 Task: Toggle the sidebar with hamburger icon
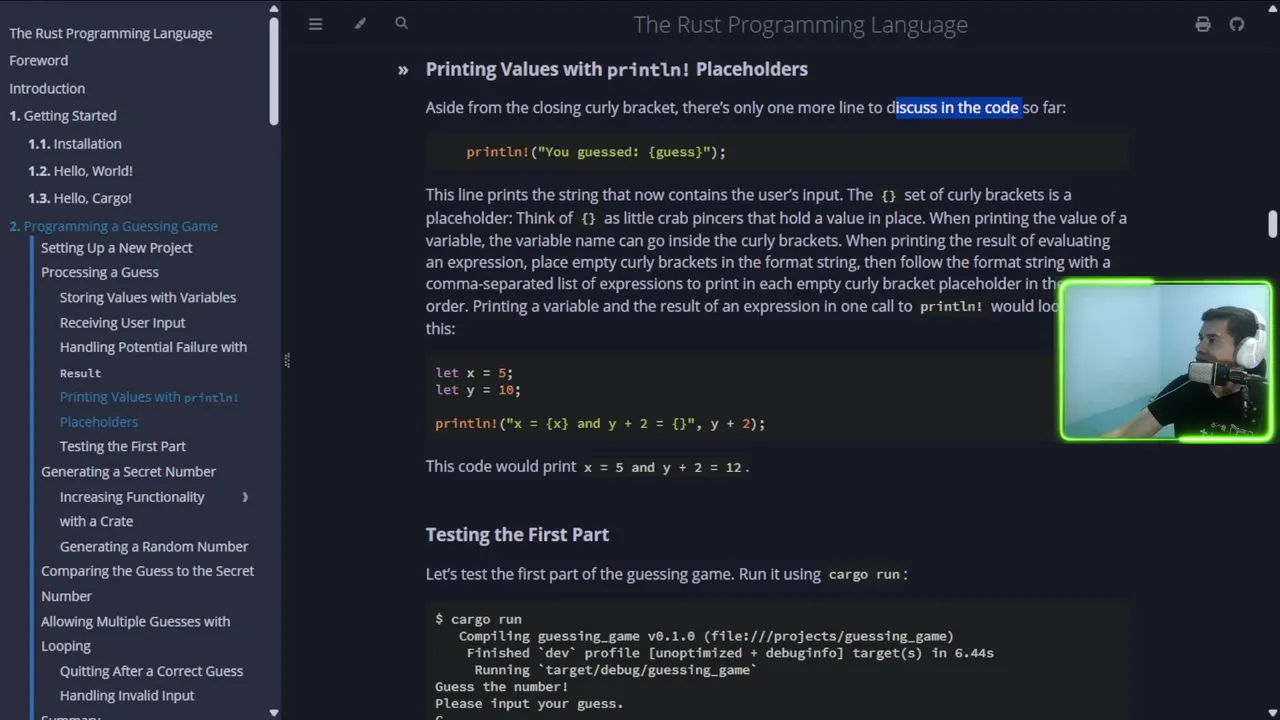315,24
